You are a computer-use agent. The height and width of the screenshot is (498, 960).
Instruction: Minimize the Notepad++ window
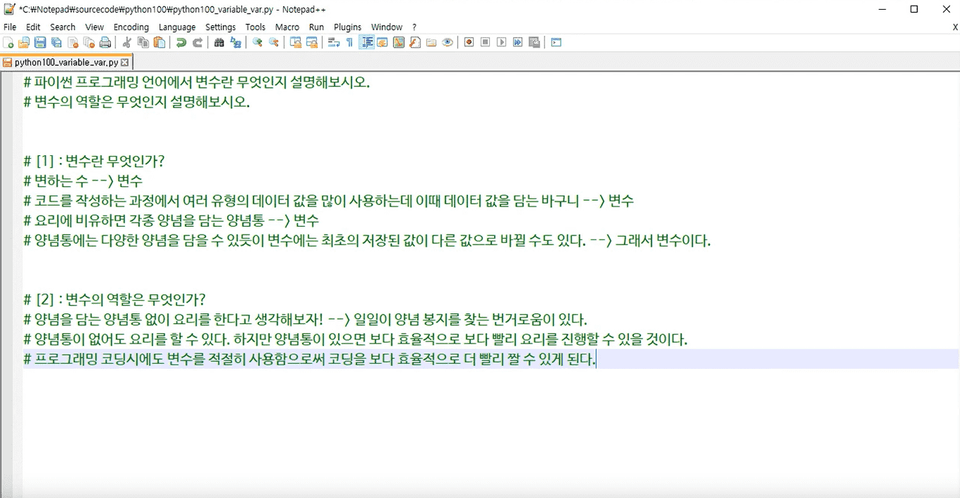coord(882,9)
